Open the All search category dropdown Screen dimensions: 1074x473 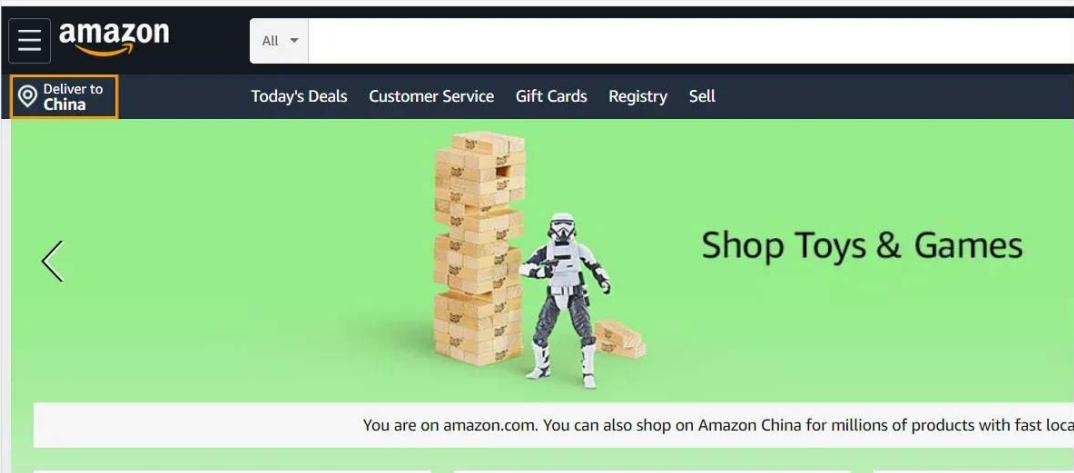point(279,40)
